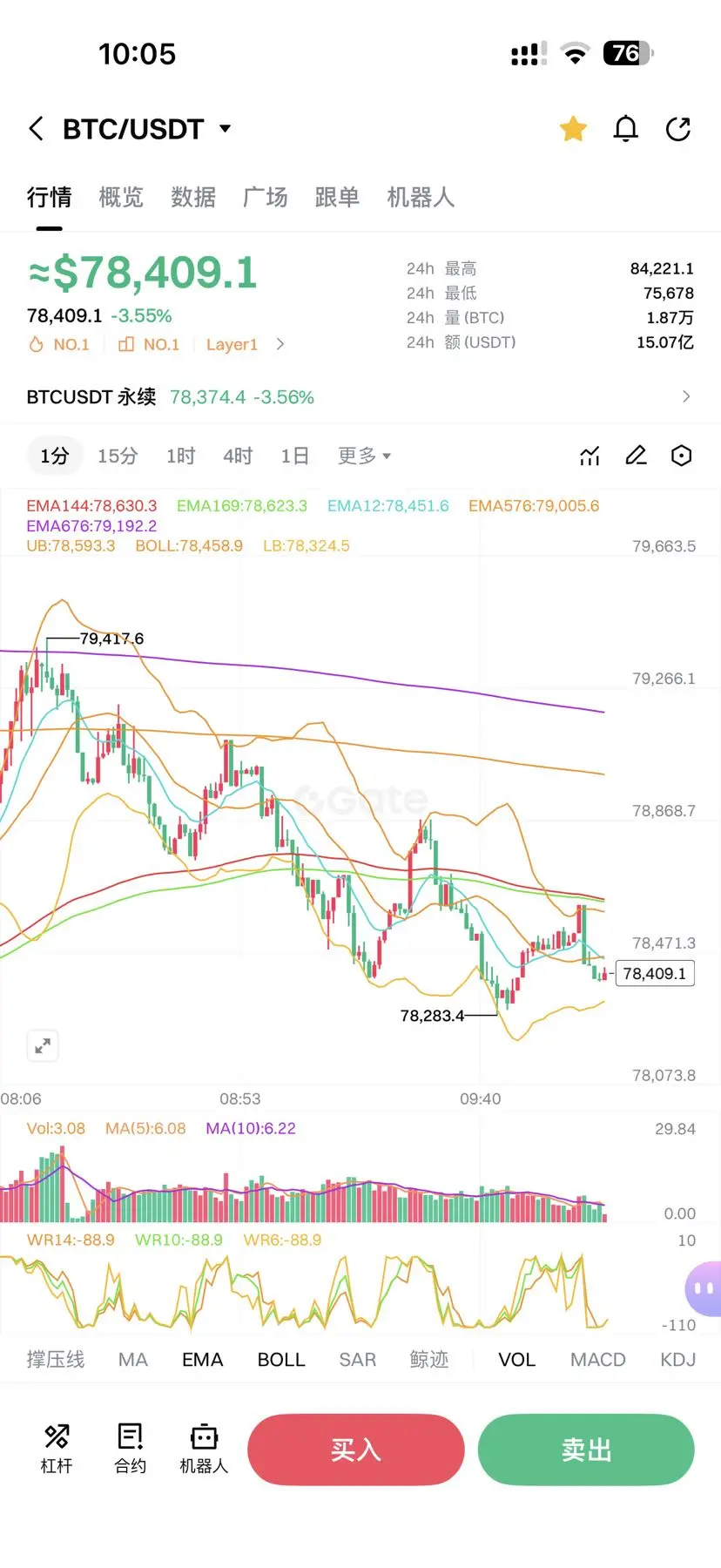Open the 更多 timeframe dropdown
The width and height of the screenshot is (721, 1568).
tap(364, 456)
